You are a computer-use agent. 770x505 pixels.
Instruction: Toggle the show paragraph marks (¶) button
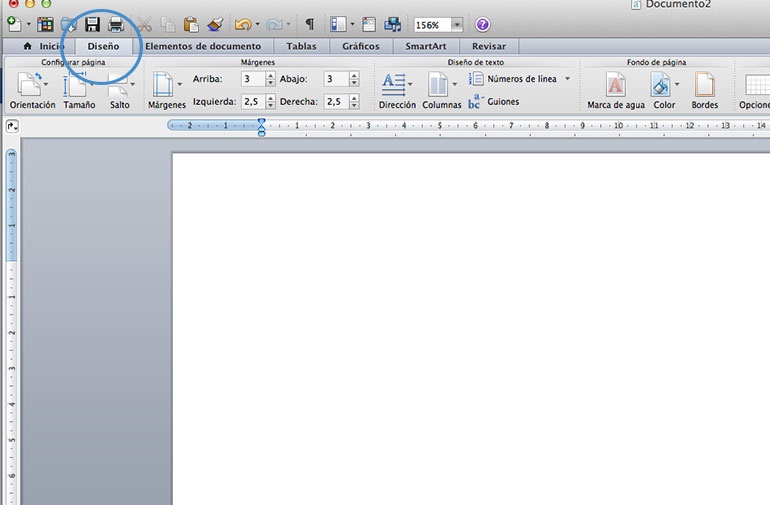309,24
